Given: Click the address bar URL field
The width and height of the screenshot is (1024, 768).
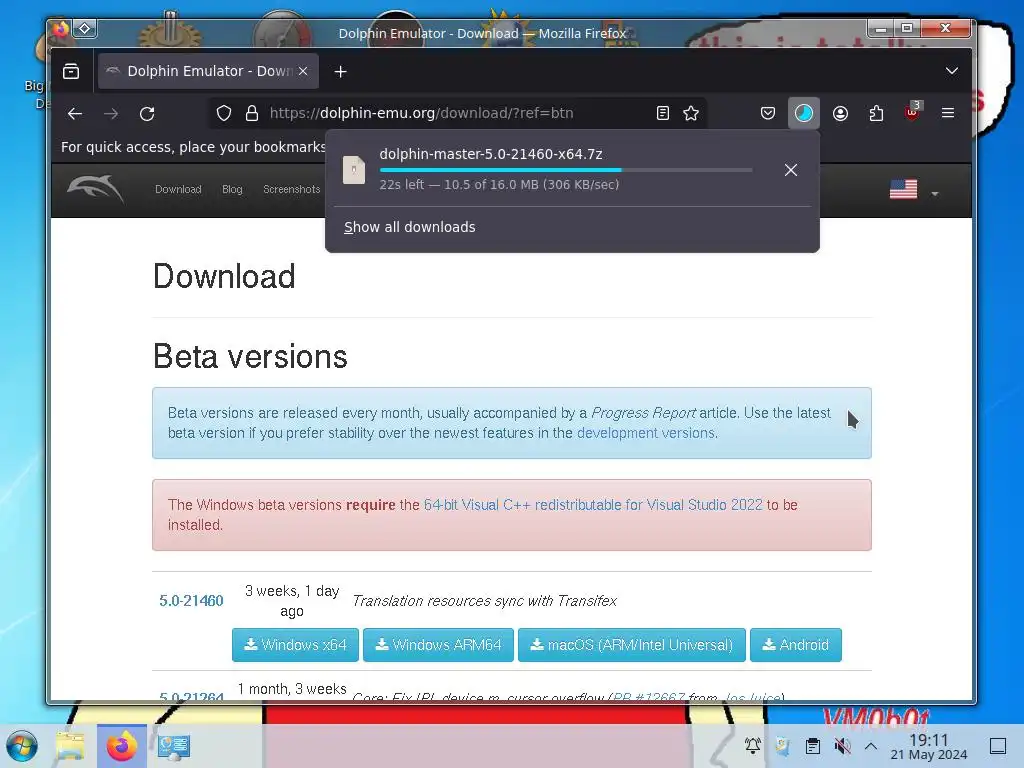Looking at the screenshot, I should (457, 113).
